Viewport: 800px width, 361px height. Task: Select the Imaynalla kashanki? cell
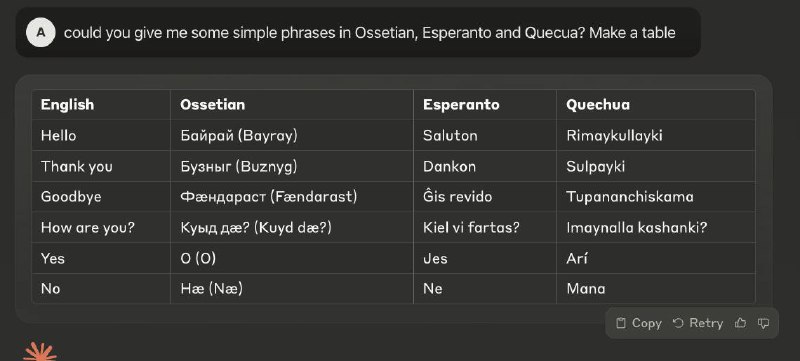click(x=656, y=227)
